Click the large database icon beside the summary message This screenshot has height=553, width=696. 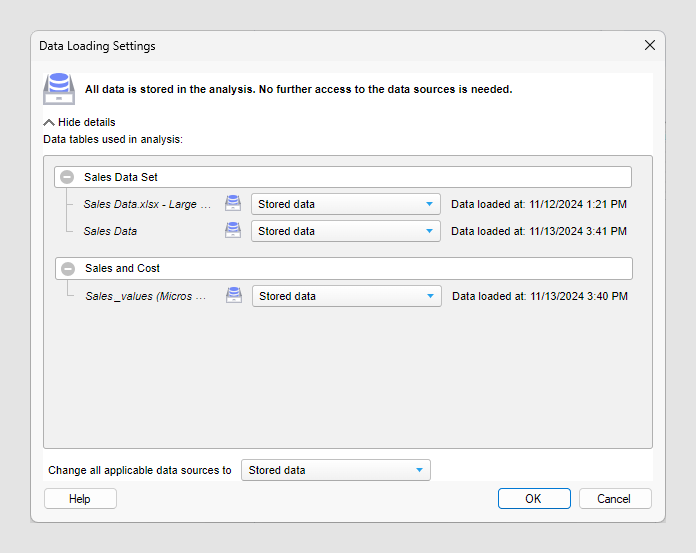click(59, 89)
